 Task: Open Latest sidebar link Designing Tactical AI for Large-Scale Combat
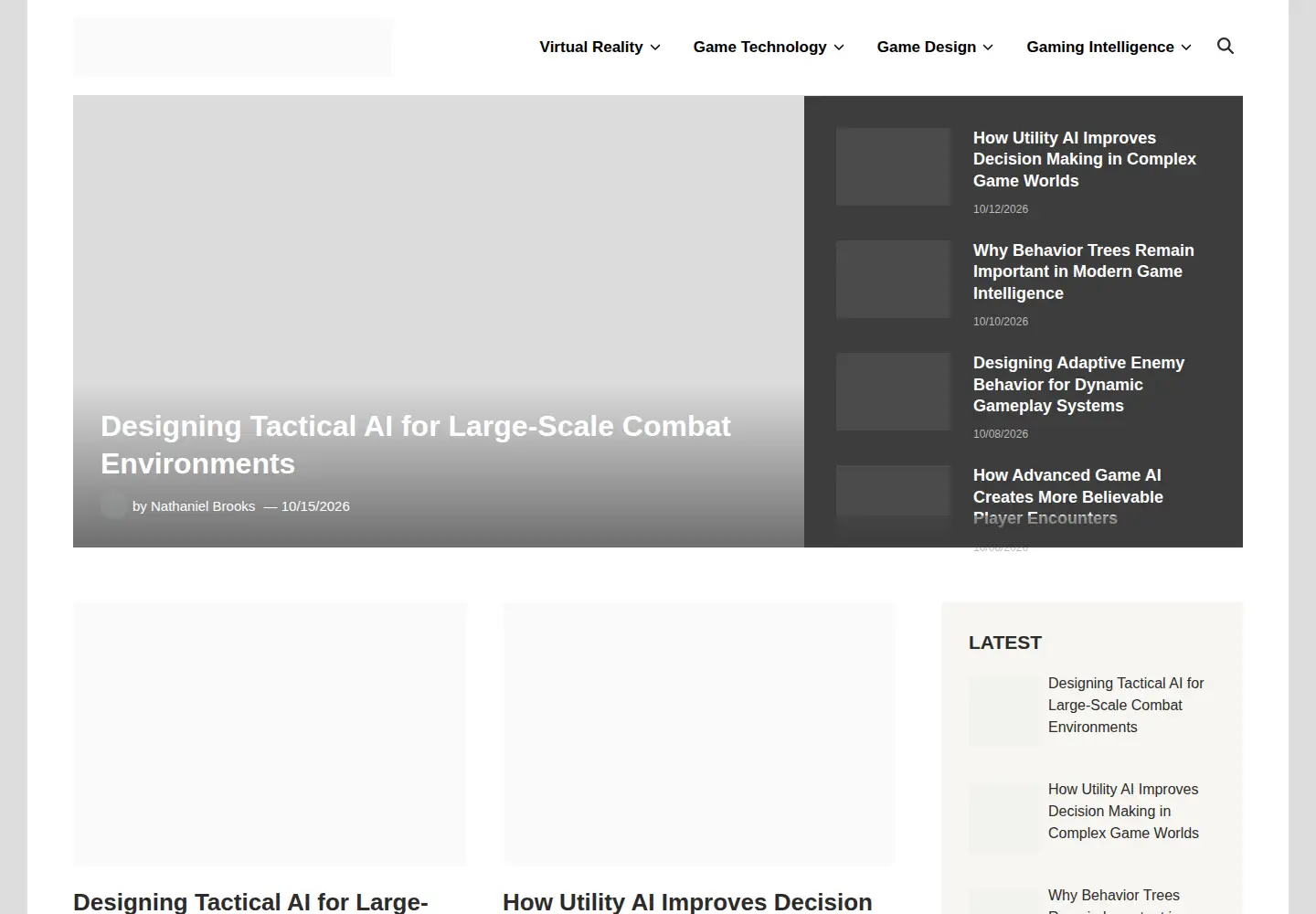1126,705
